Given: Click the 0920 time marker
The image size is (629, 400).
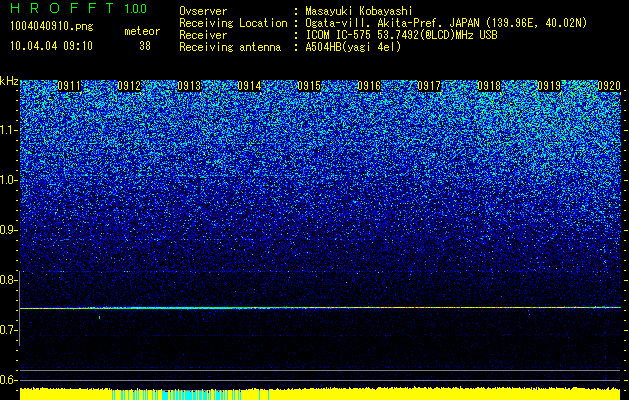Looking at the screenshot, I should (x=609, y=86).
